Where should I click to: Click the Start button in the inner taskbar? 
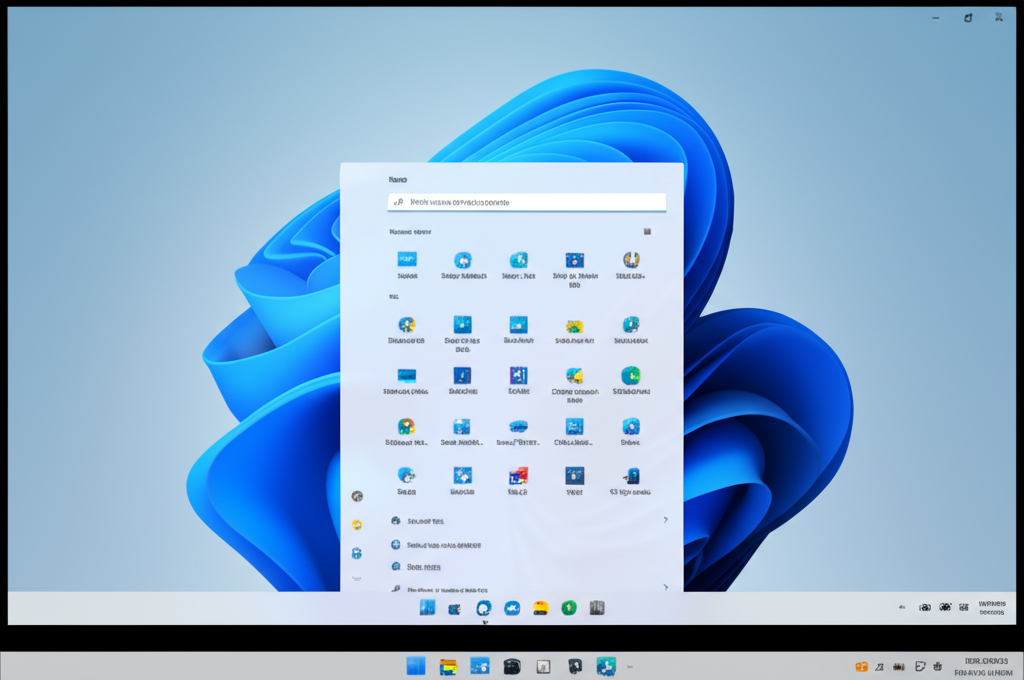[x=427, y=608]
